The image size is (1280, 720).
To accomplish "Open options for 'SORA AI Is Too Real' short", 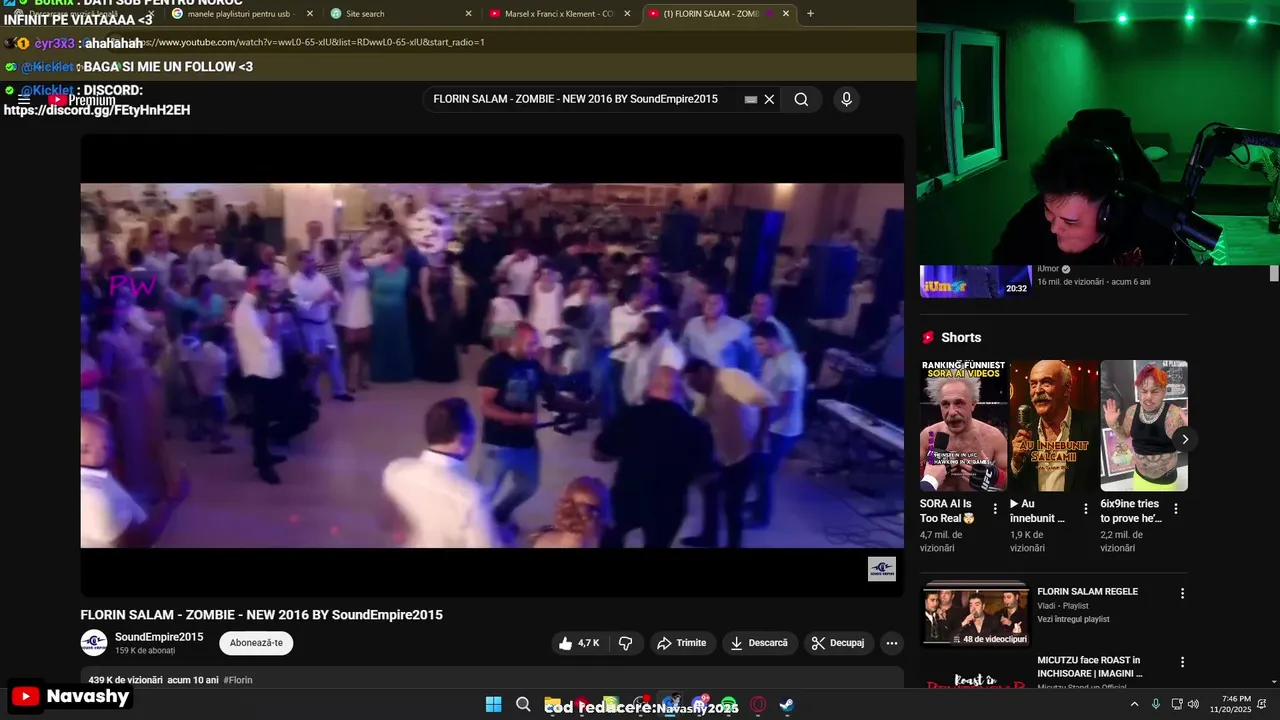I will click(995, 509).
